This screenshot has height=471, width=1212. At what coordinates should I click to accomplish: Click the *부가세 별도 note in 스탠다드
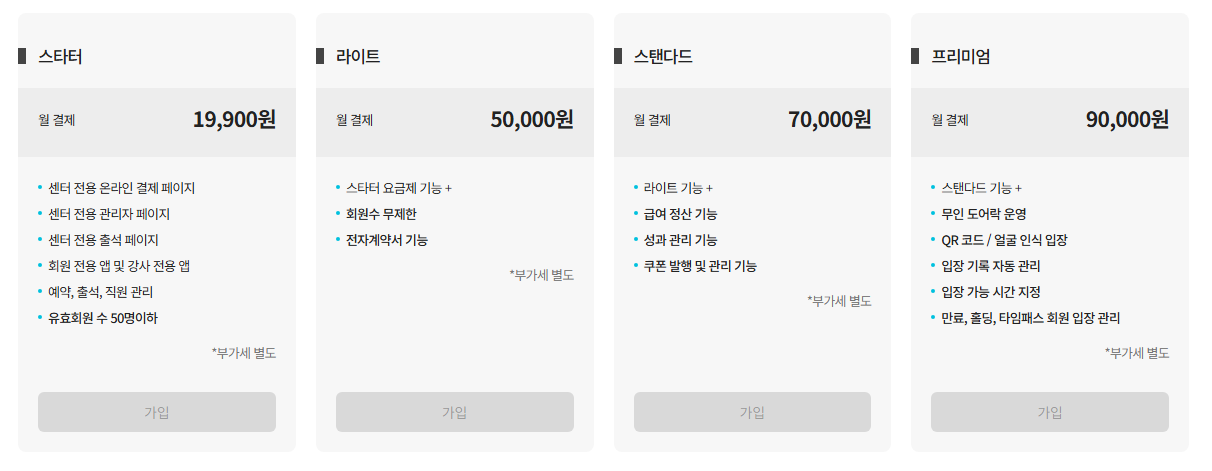pyautogui.click(x=839, y=300)
